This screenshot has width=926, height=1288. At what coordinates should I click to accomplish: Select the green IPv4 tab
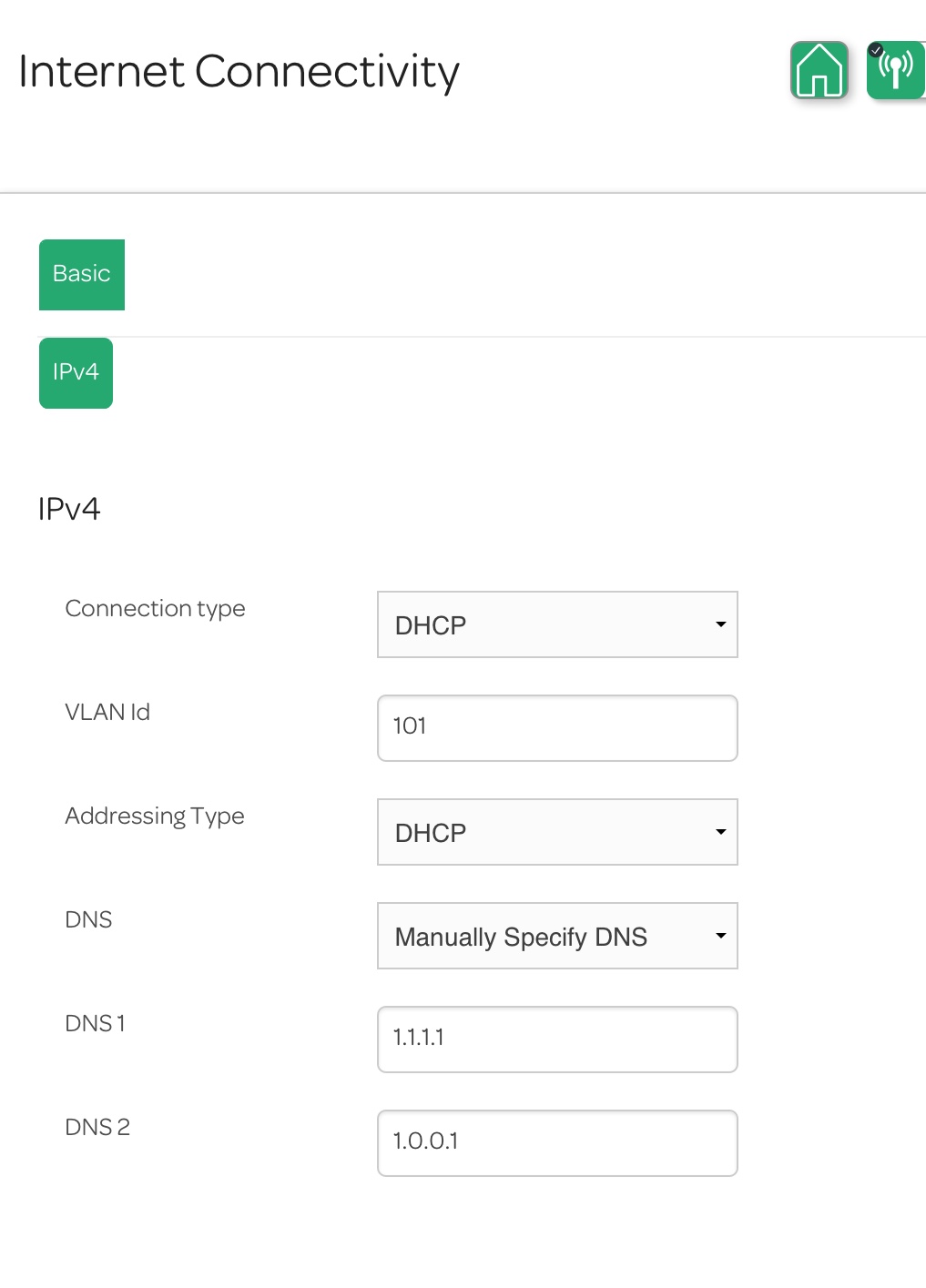[76, 372]
